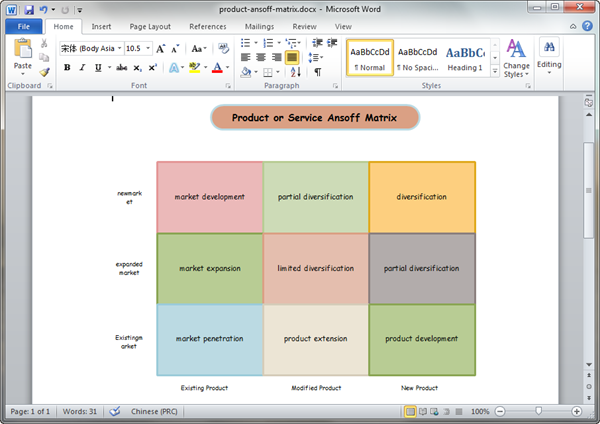Image resolution: width=600 pixels, height=424 pixels.
Task: Click the proofing check icon in status bar
Action: 115,411
